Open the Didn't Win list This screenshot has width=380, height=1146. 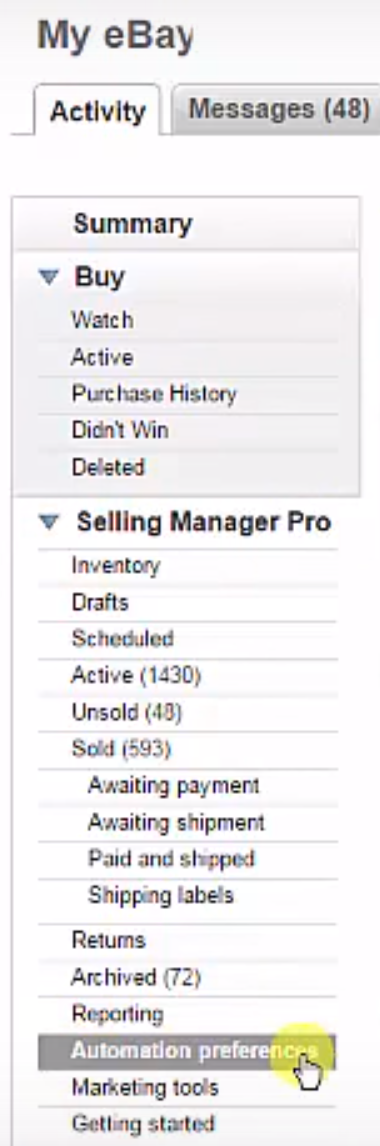tap(120, 430)
